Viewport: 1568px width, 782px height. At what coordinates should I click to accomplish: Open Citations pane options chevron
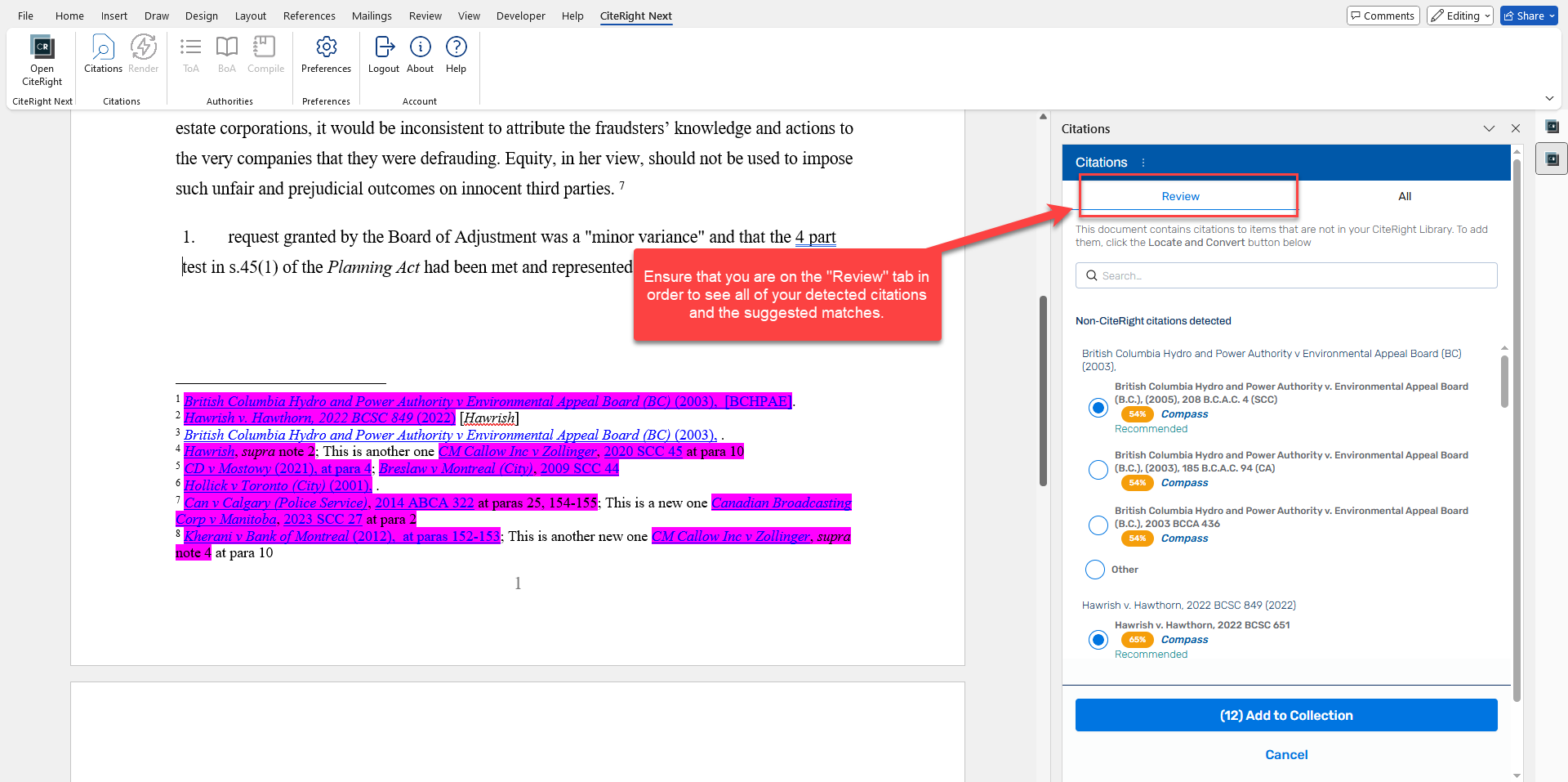tap(1489, 129)
